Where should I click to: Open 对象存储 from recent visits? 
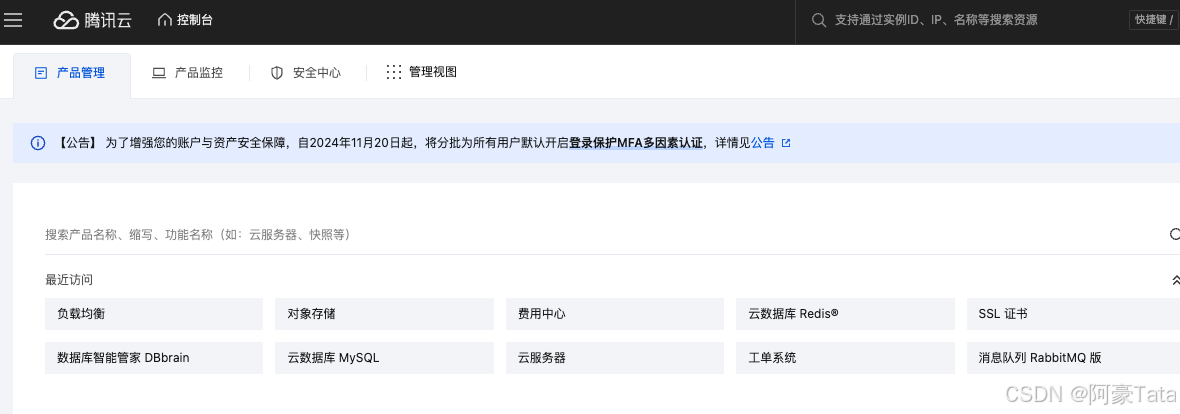click(385, 314)
